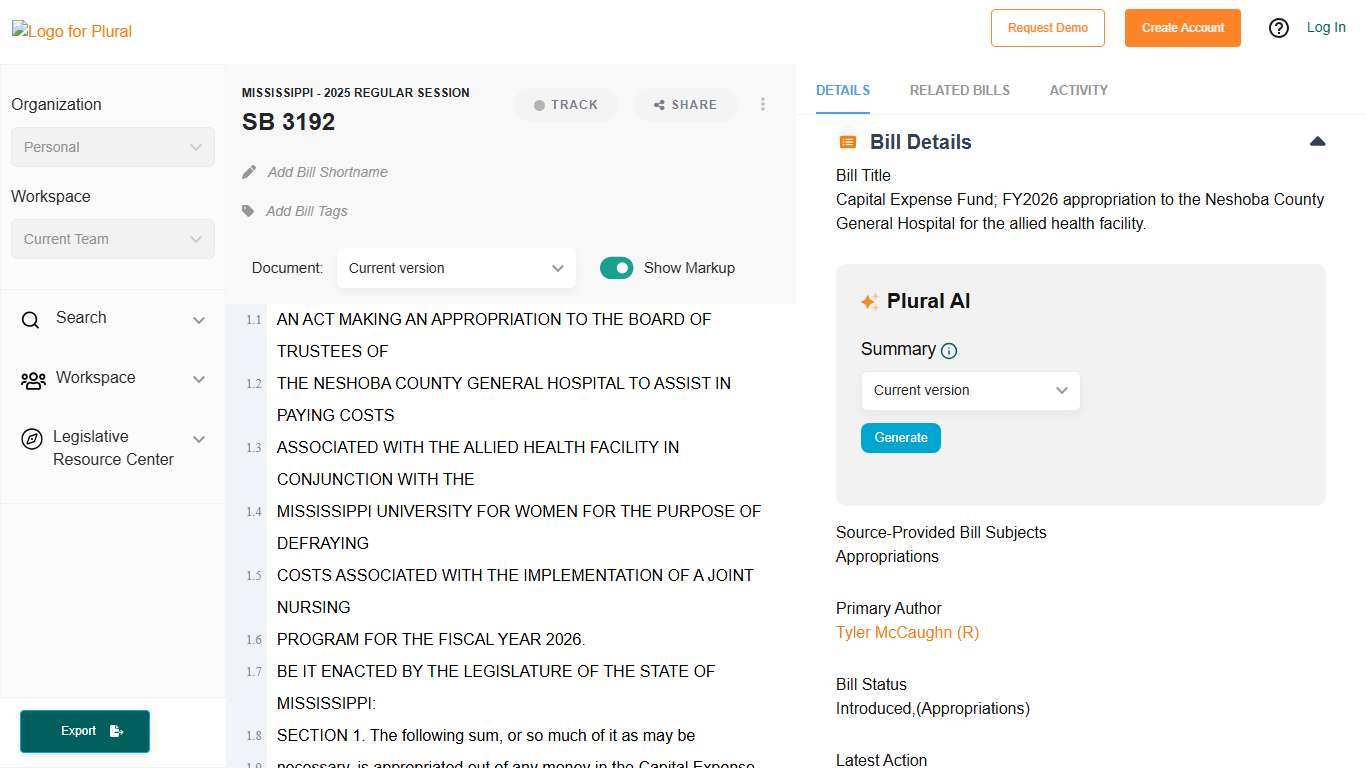The image size is (1366, 768).
Task: Click the help question mark icon
Action: pos(1278,28)
